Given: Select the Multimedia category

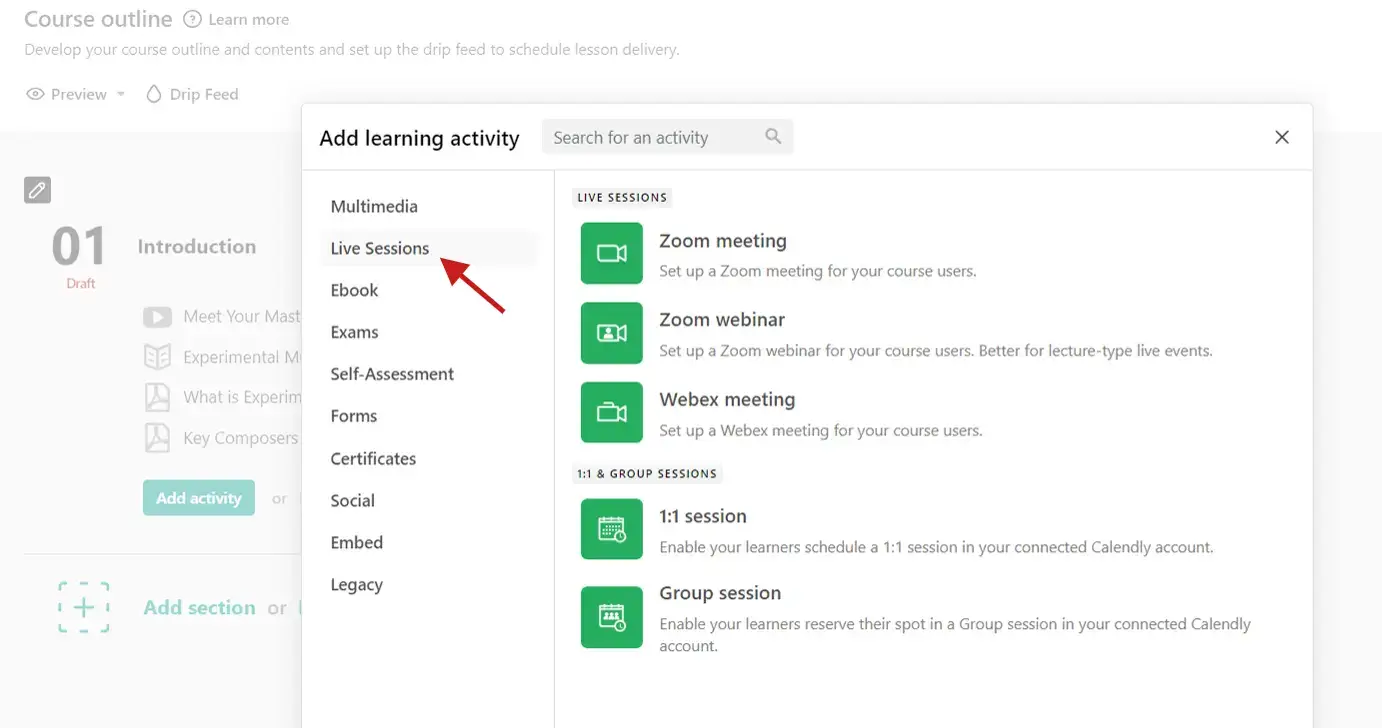Looking at the screenshot, I should click(x=374, y=206).
